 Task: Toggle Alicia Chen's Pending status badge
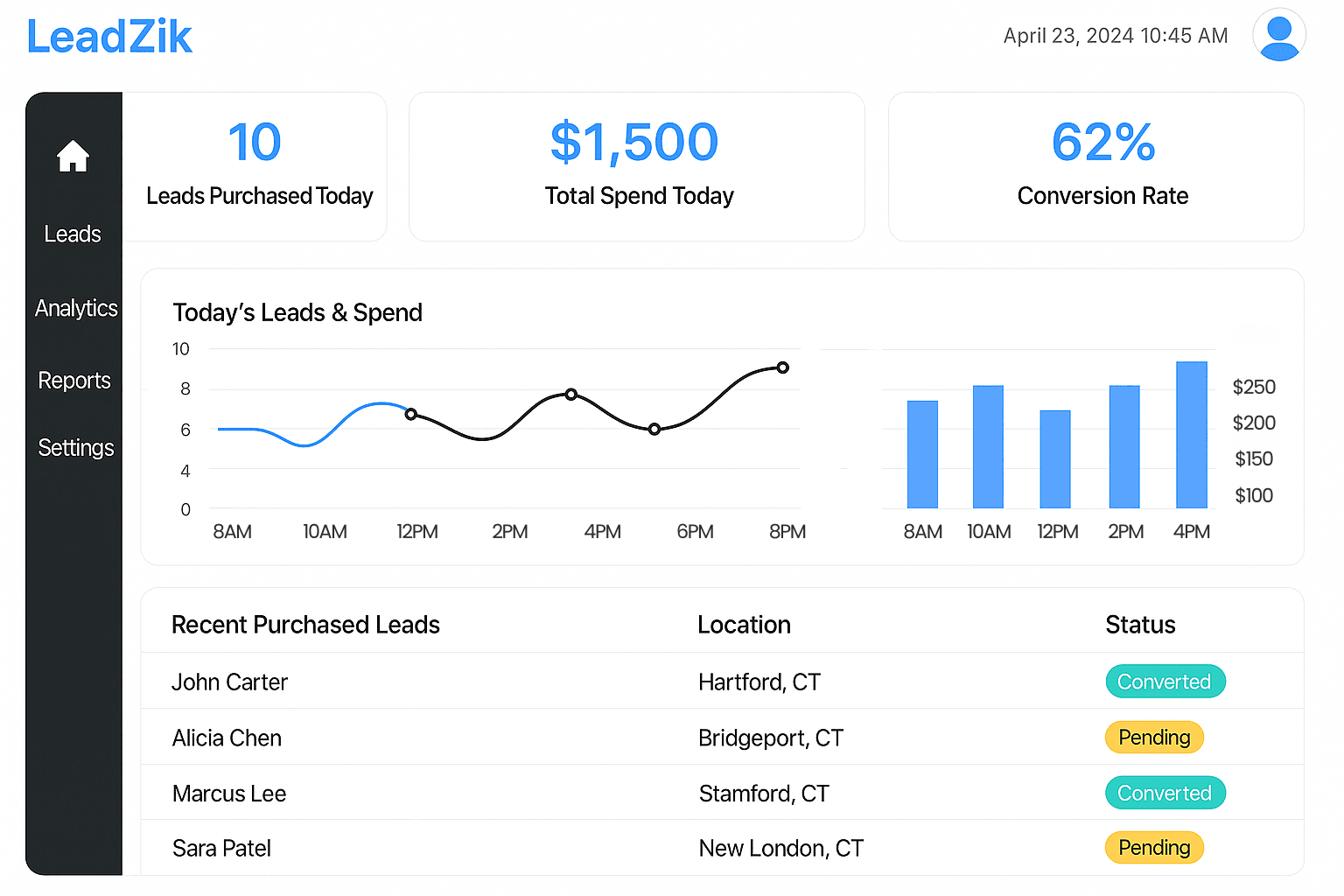coord(1154,738)
